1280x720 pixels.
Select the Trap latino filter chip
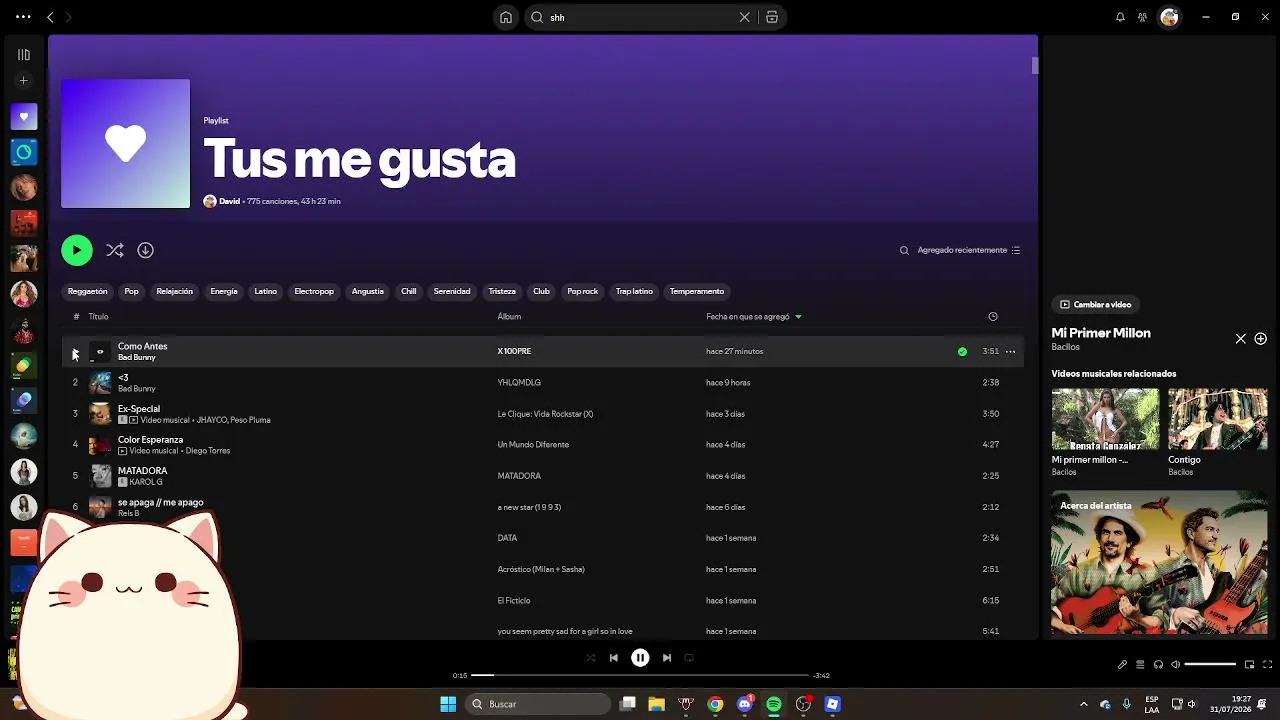pos(634,291)
